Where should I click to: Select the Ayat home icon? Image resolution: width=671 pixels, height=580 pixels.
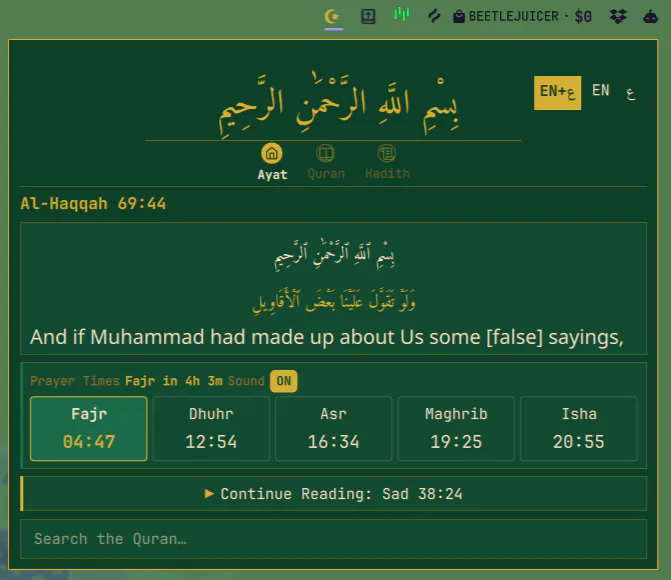click(272, 154)
